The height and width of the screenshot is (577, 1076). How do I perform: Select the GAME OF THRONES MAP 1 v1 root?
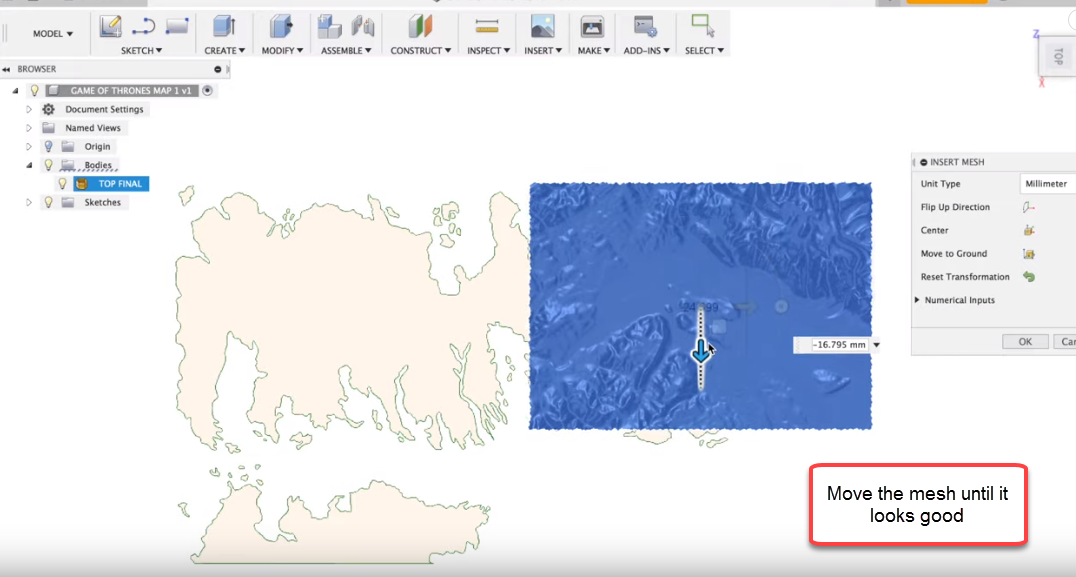pyautogui.click(x=130, y=91)
